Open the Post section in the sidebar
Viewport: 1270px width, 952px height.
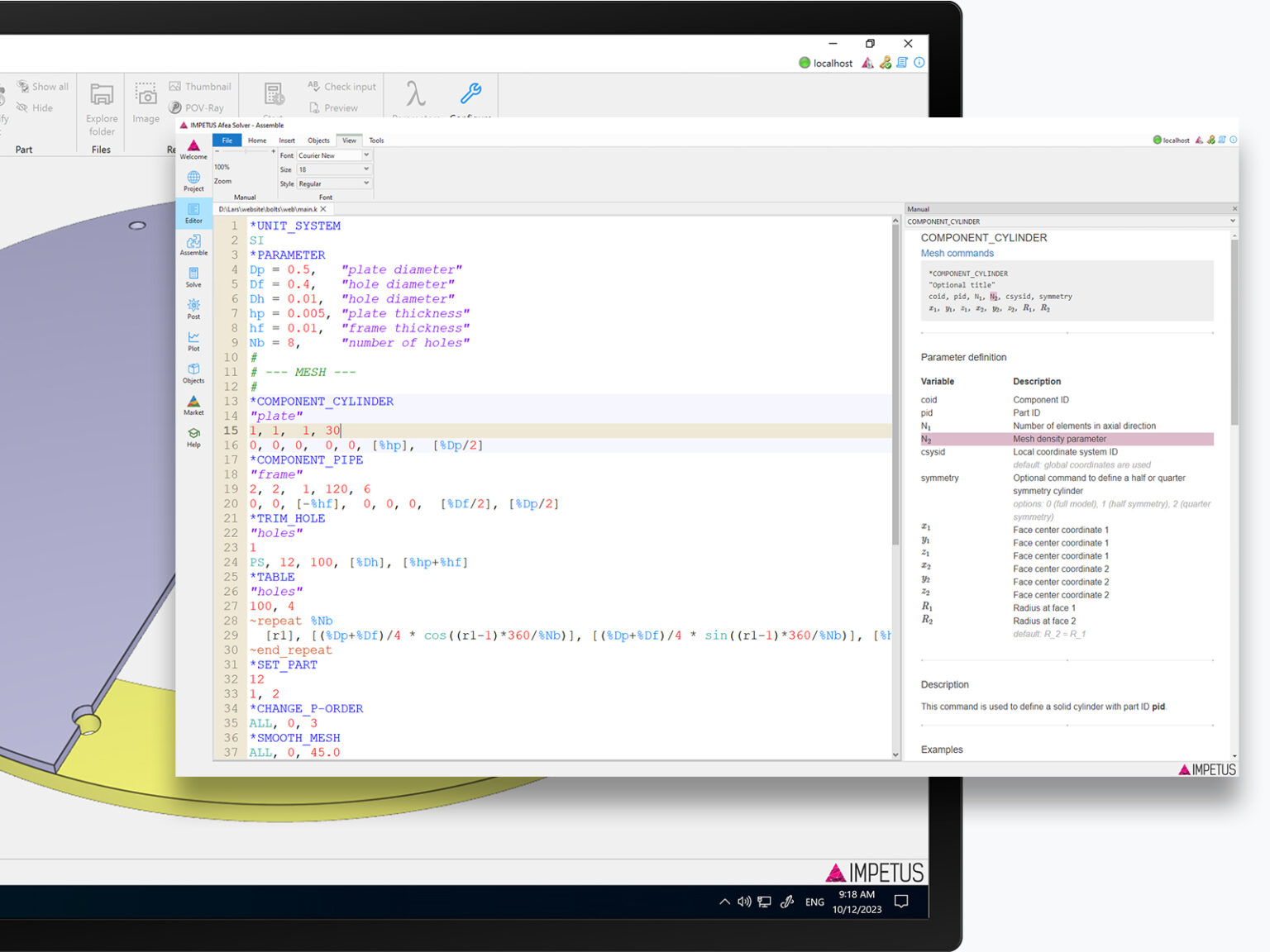[193, 308]
